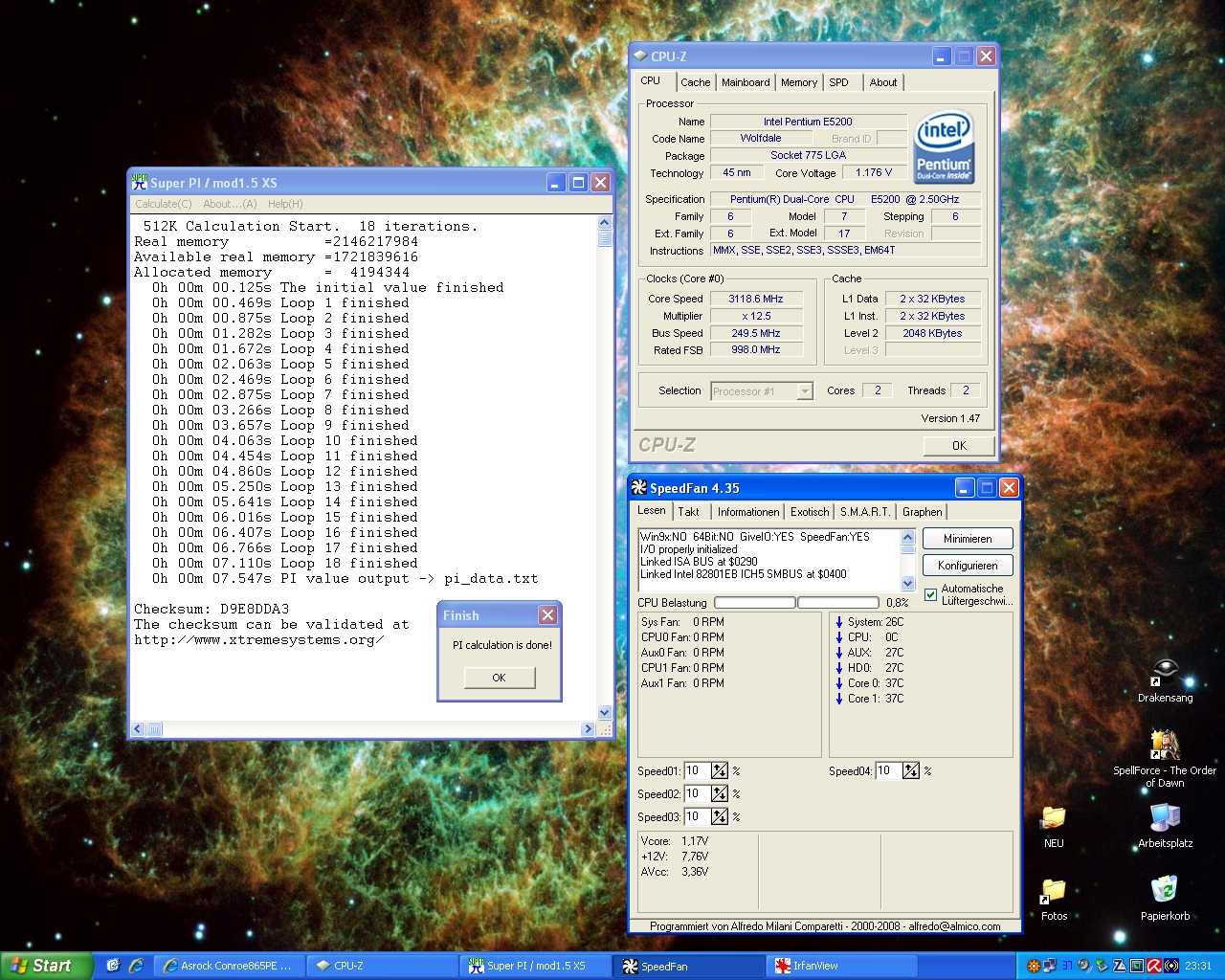The height and width of the screenshot is (980, 1225).
Task: Click the OK button in CPU-Z
Action: (959, 446)
